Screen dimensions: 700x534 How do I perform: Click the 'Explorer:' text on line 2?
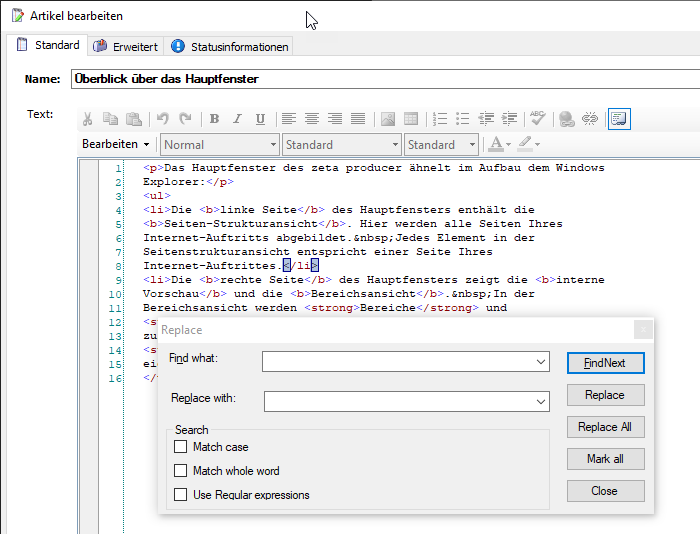[174, 182]
